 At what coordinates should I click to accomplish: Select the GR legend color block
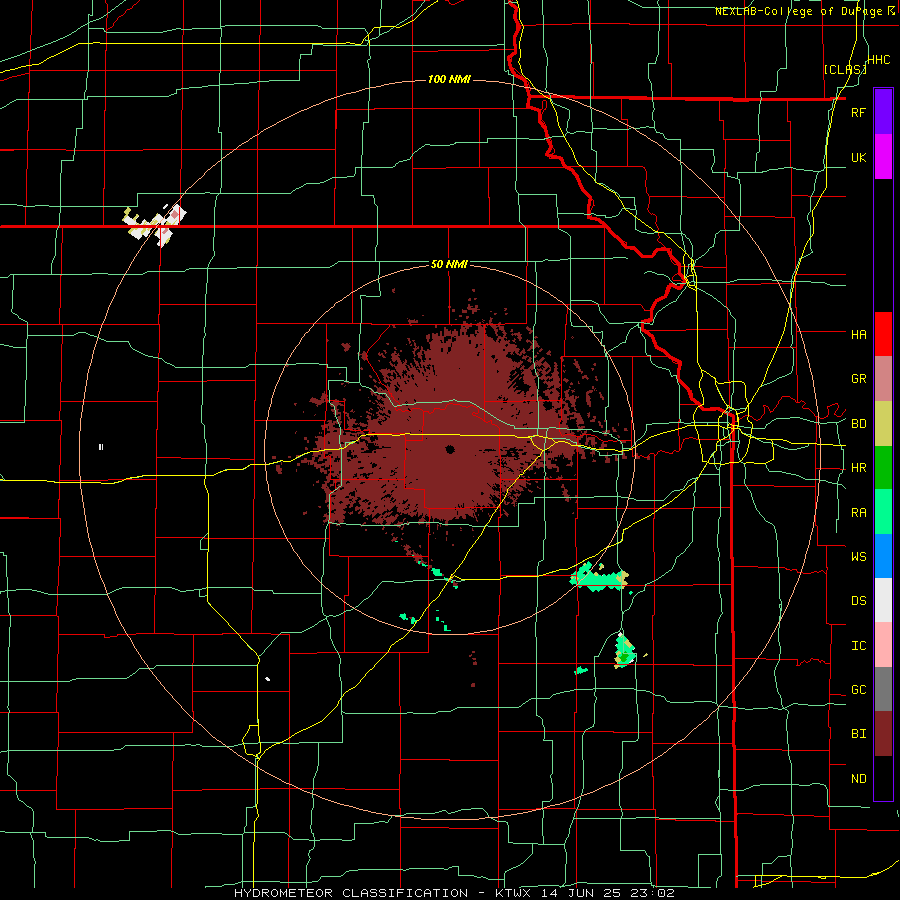pos(883,379)
